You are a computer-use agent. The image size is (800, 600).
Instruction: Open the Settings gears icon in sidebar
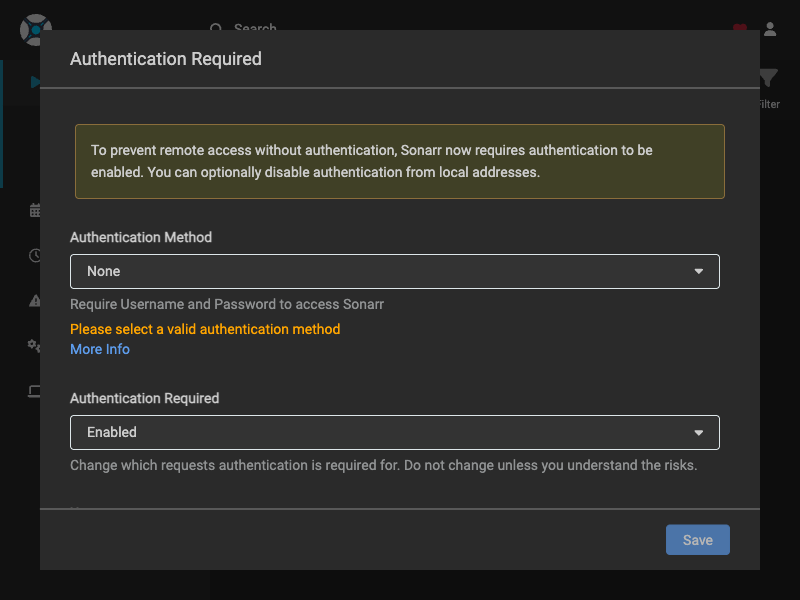tap(35, 345)
